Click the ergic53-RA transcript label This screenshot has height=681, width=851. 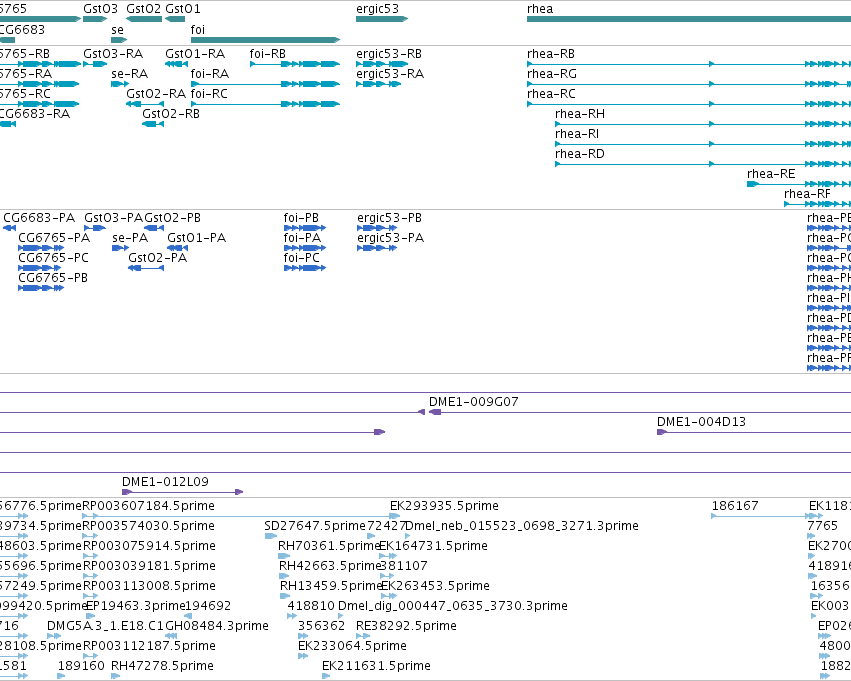[390, 74]
